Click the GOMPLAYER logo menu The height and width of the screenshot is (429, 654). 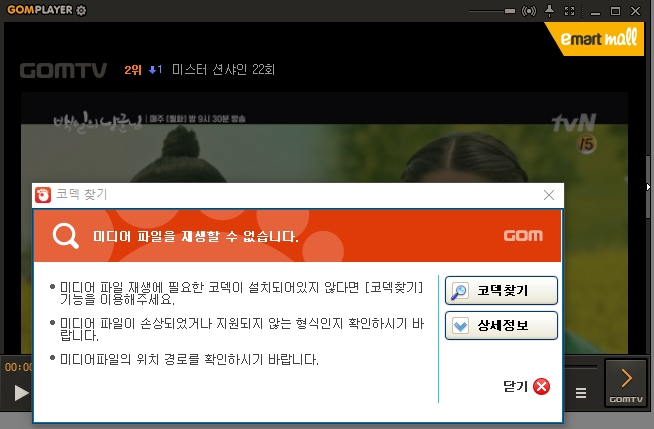[40, 10]
